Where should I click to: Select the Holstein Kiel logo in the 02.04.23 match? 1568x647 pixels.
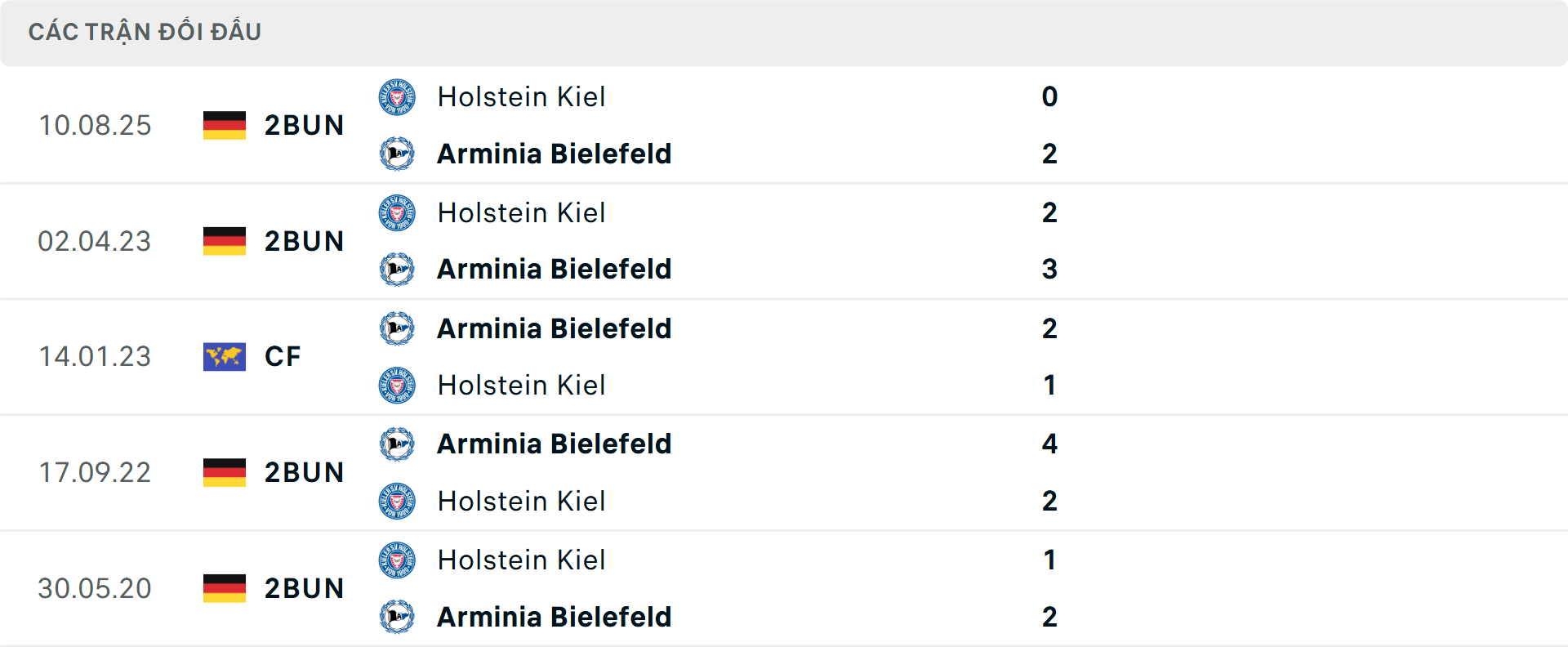[x=397, y=212]
